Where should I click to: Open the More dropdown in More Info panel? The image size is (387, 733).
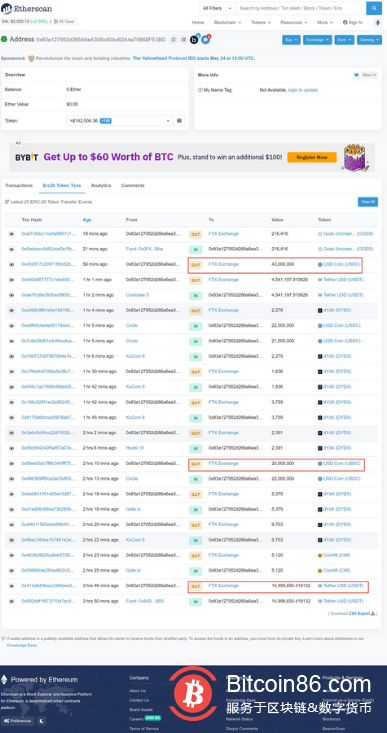click(369, 75)
